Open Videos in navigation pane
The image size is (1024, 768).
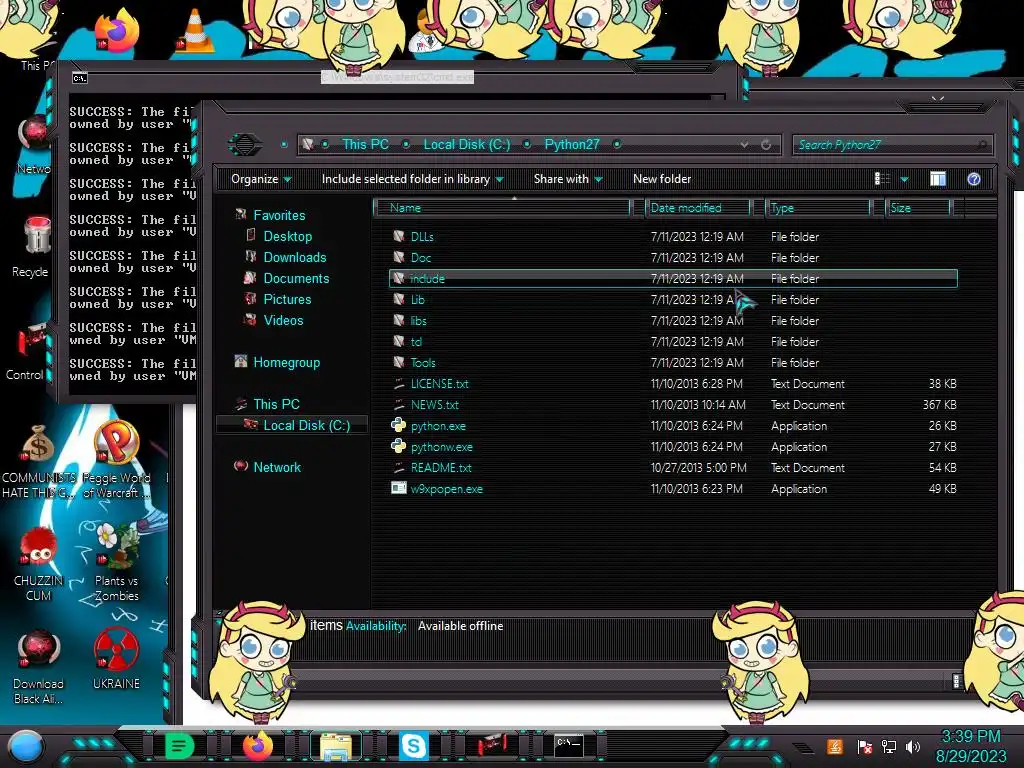283,320
